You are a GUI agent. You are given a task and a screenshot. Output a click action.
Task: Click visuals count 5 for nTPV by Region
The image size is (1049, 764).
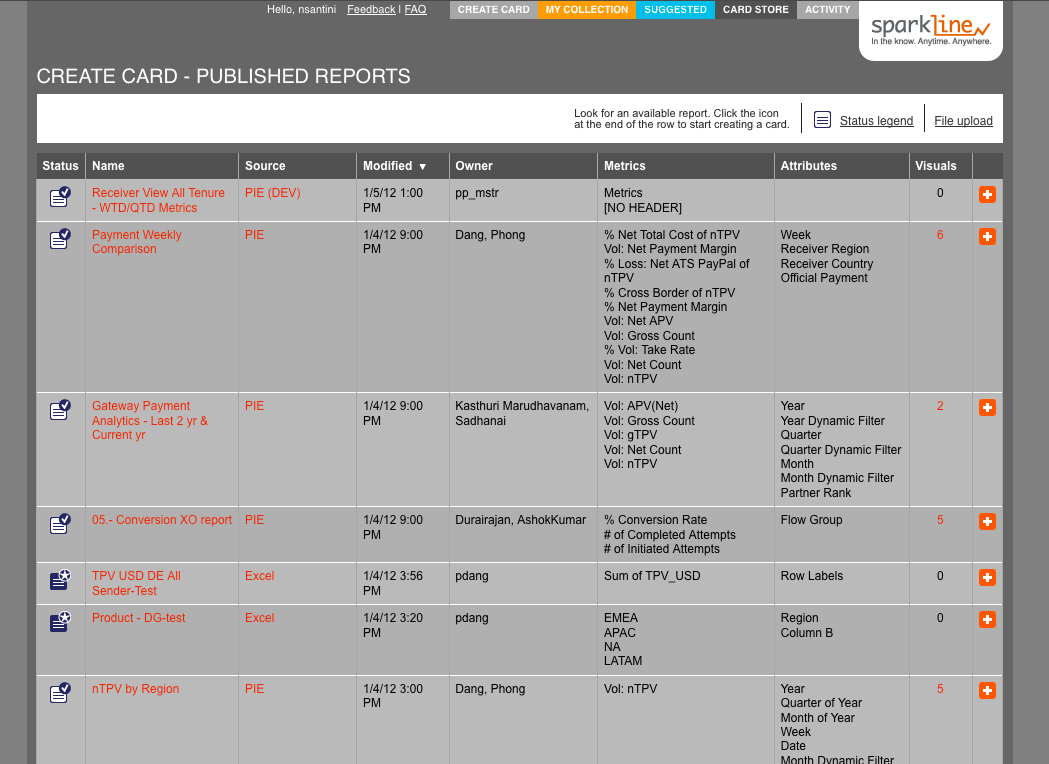(x=940, y=688)
